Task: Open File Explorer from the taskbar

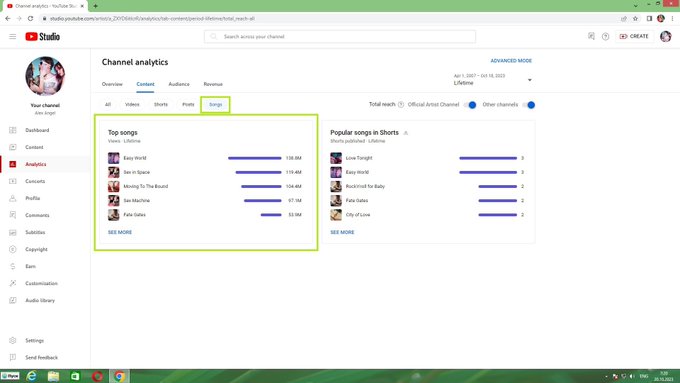Action: [x=53, y=376]
